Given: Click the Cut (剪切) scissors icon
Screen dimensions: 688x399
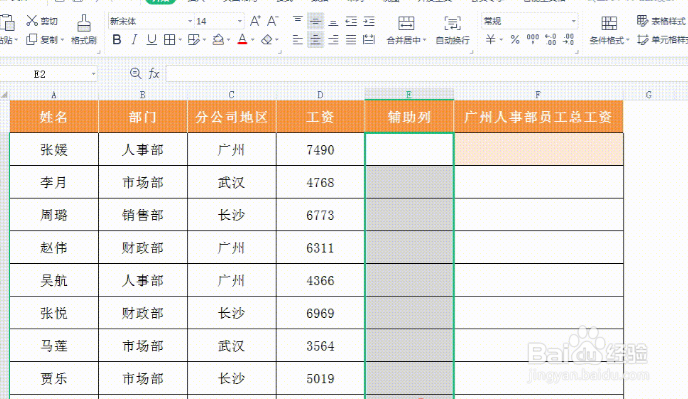Looking at the screenshot, I should (32, 21).
